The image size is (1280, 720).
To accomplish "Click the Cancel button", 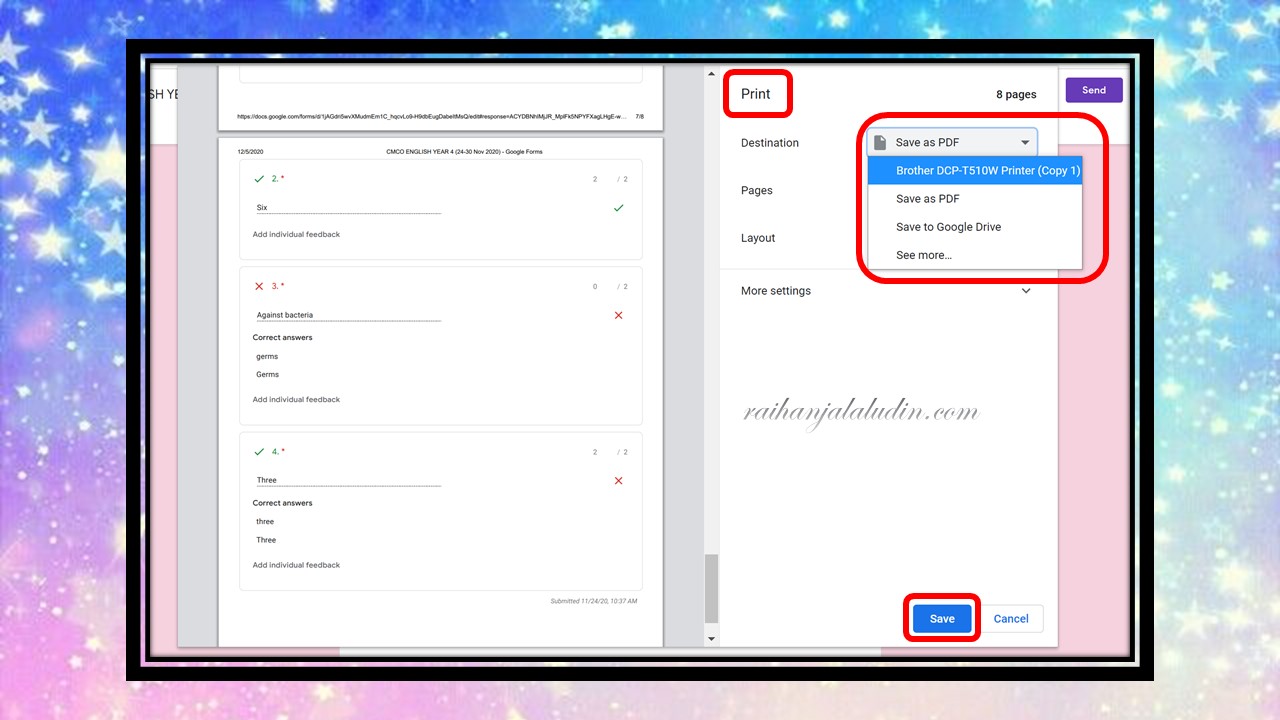I will point(1011,618).
